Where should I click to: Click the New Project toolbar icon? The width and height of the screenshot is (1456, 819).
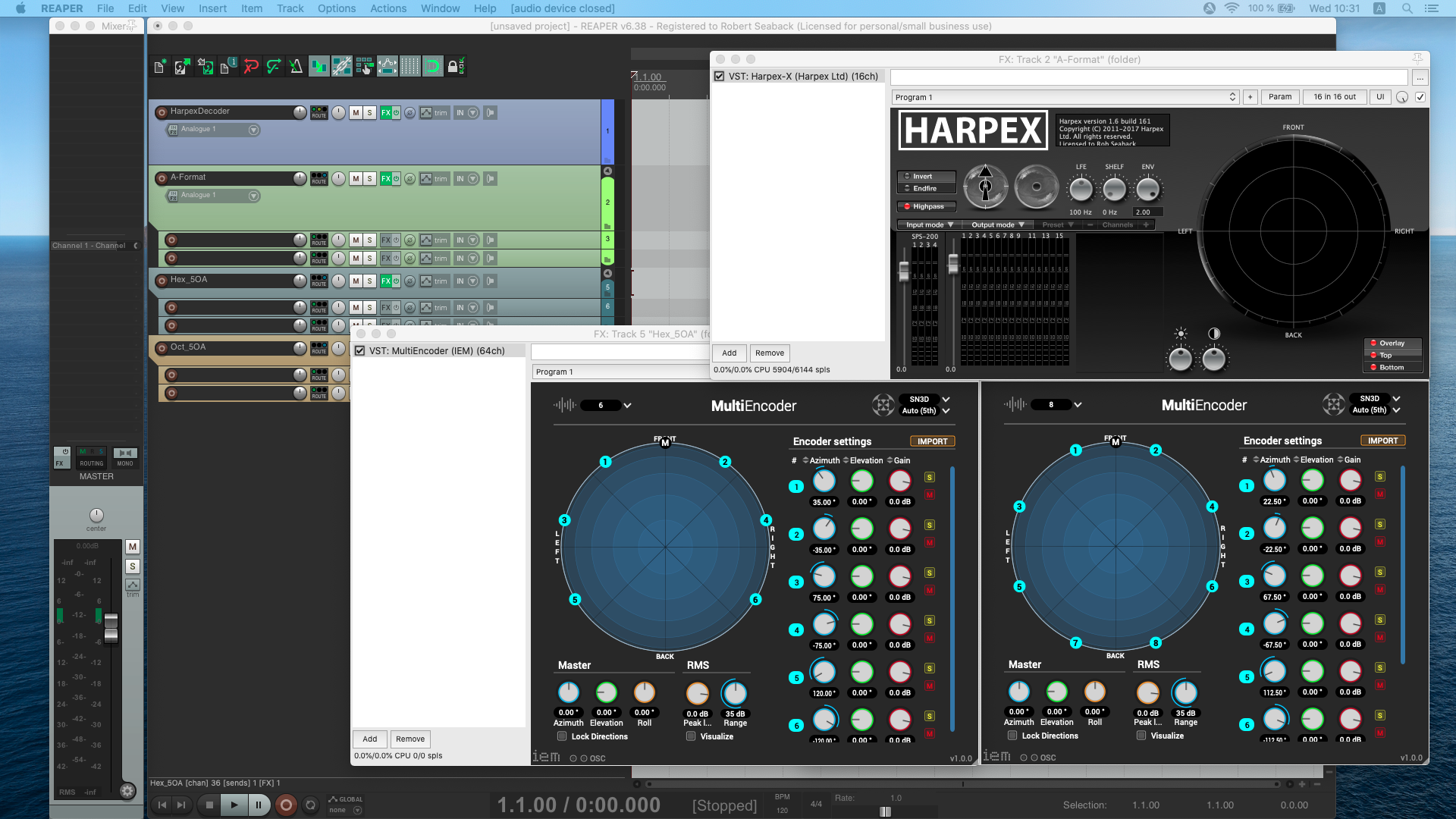(x=160, y=67)
